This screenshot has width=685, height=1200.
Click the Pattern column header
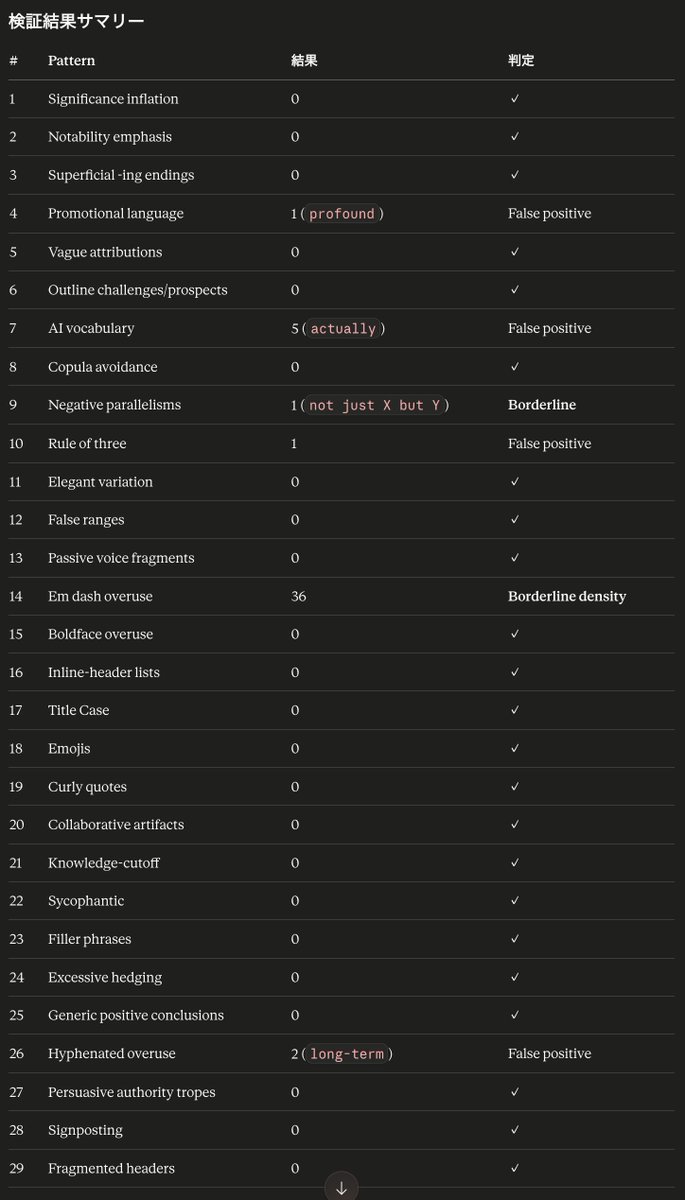pyautogui.click(x=72, y=61)
